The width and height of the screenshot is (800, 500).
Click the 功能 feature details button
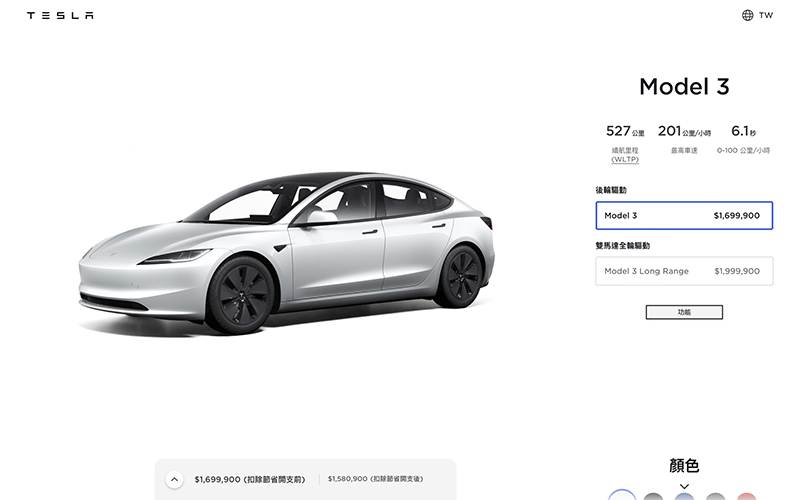[684, 312]
